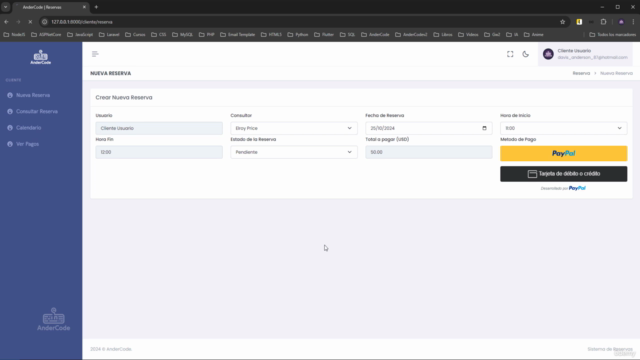Open the HTML5 bookmark folder
Image resolution: width=640 pixels, height=360 pixels.
pos(271,35)
